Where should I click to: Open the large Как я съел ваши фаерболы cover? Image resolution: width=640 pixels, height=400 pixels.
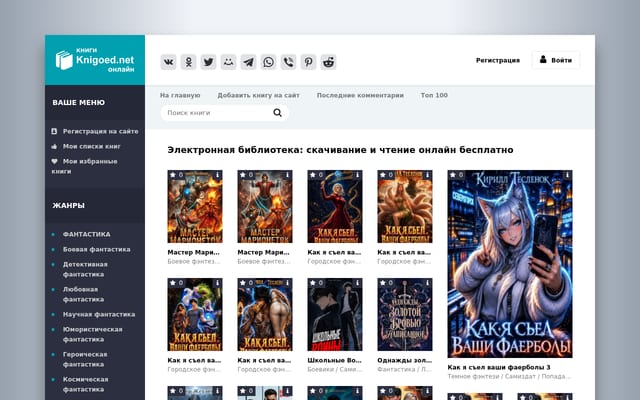click(x=510, y=264)
